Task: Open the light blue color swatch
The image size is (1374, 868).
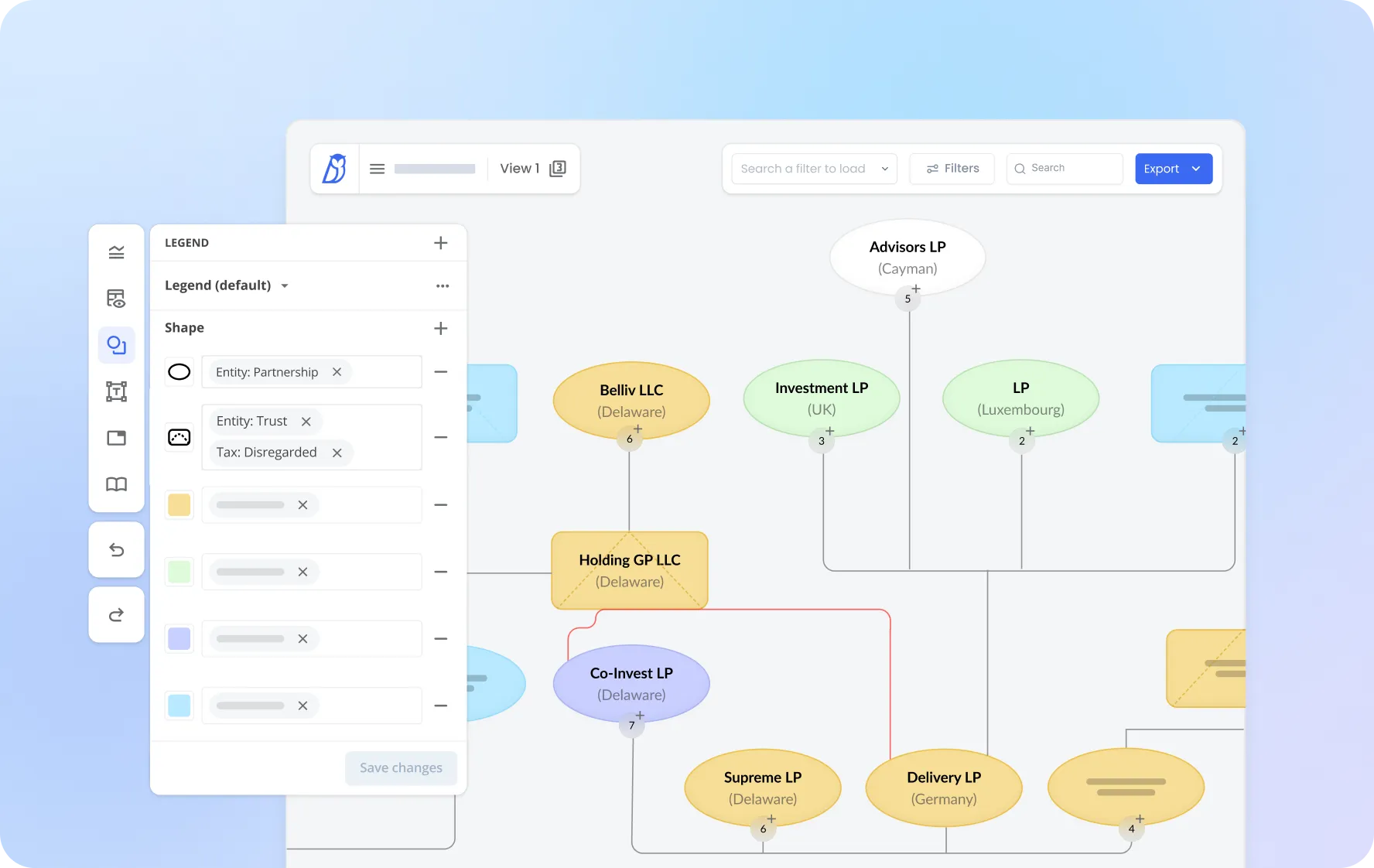Action: pyautogui.click(x=179, y=706)
